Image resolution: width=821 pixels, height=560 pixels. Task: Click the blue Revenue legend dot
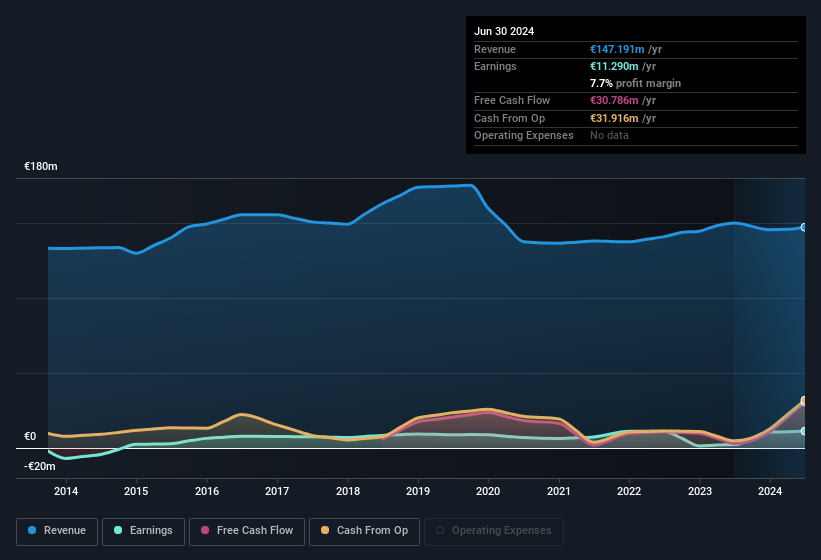32,530
